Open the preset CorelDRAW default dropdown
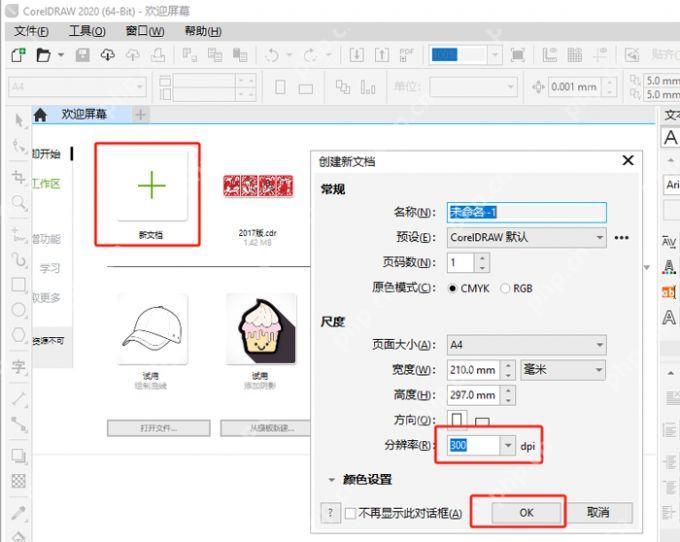680x542 pixels. point(526,238)
